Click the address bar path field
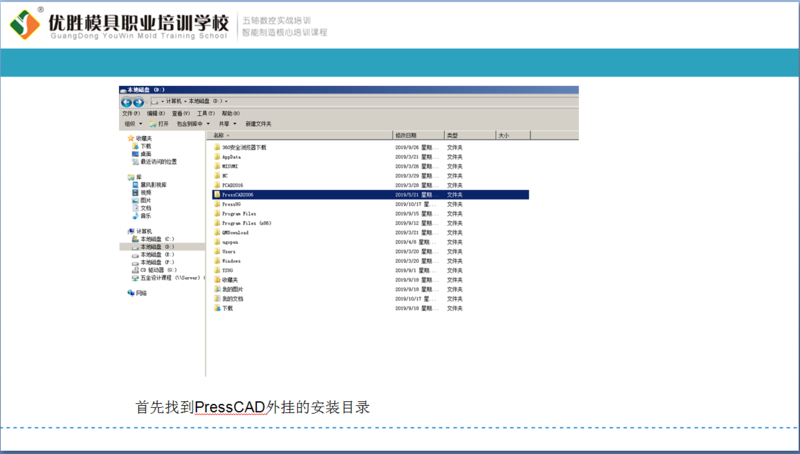Image resolution: width=800 pixels, height=454 pixels. click(364, 102)
